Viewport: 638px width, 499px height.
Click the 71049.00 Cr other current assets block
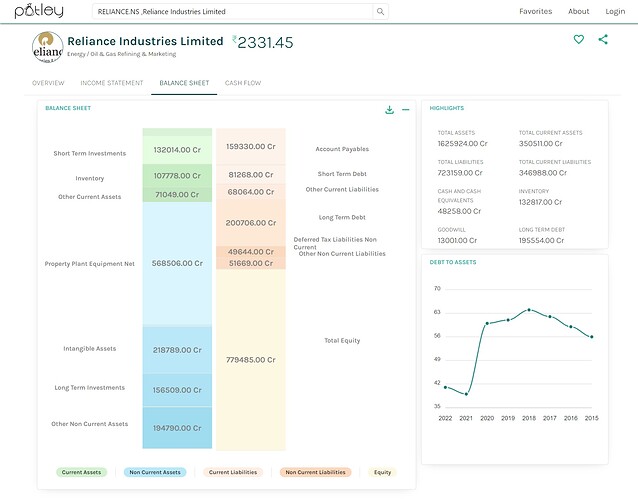point(177,195)
